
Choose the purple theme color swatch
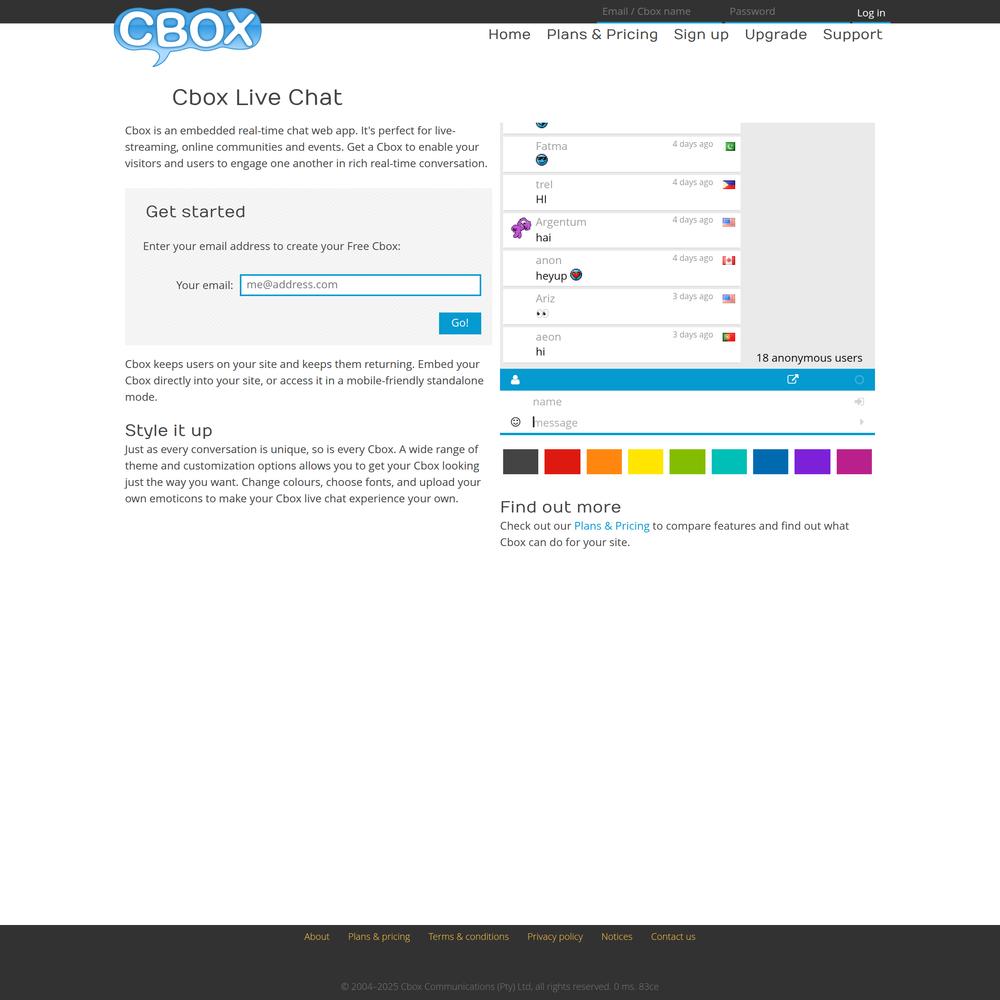pyautogui.click(x=812, y=462)
